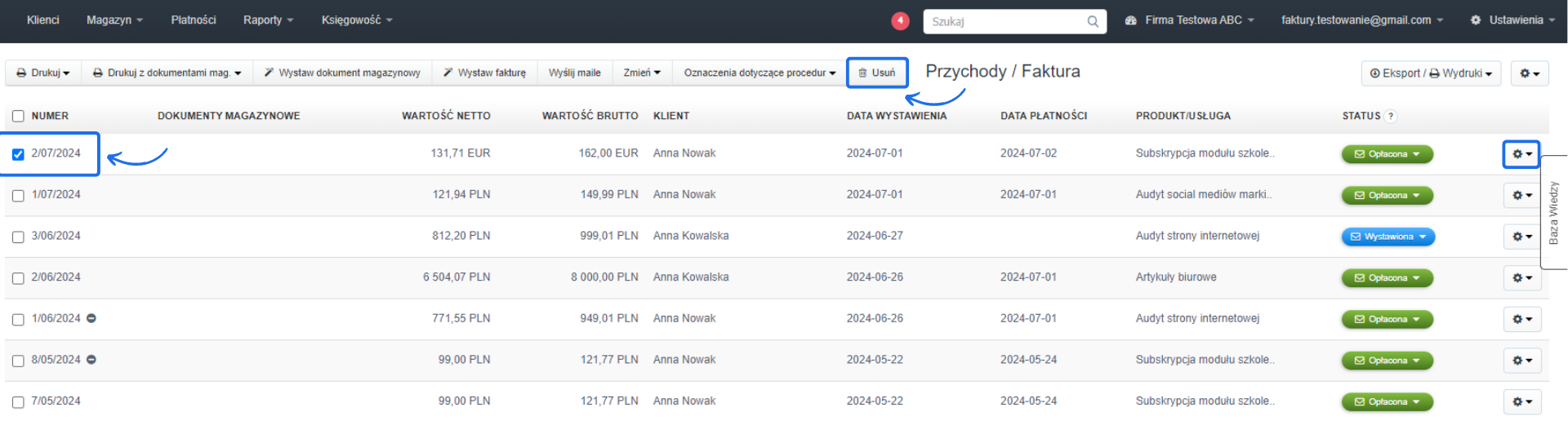Click the red notification badge showing 4
Viewport: 1568px width, 421px height.
[x=900, y=20]
